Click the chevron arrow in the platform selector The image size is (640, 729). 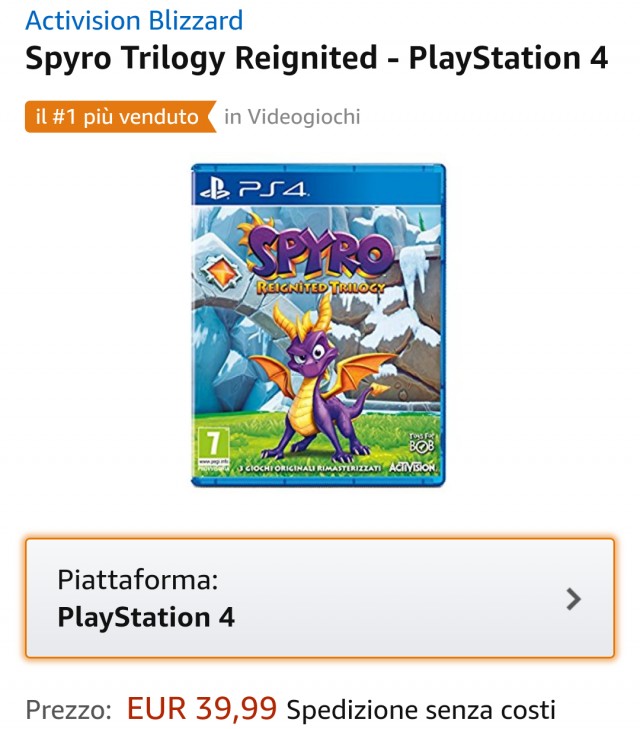pos(573,599)
